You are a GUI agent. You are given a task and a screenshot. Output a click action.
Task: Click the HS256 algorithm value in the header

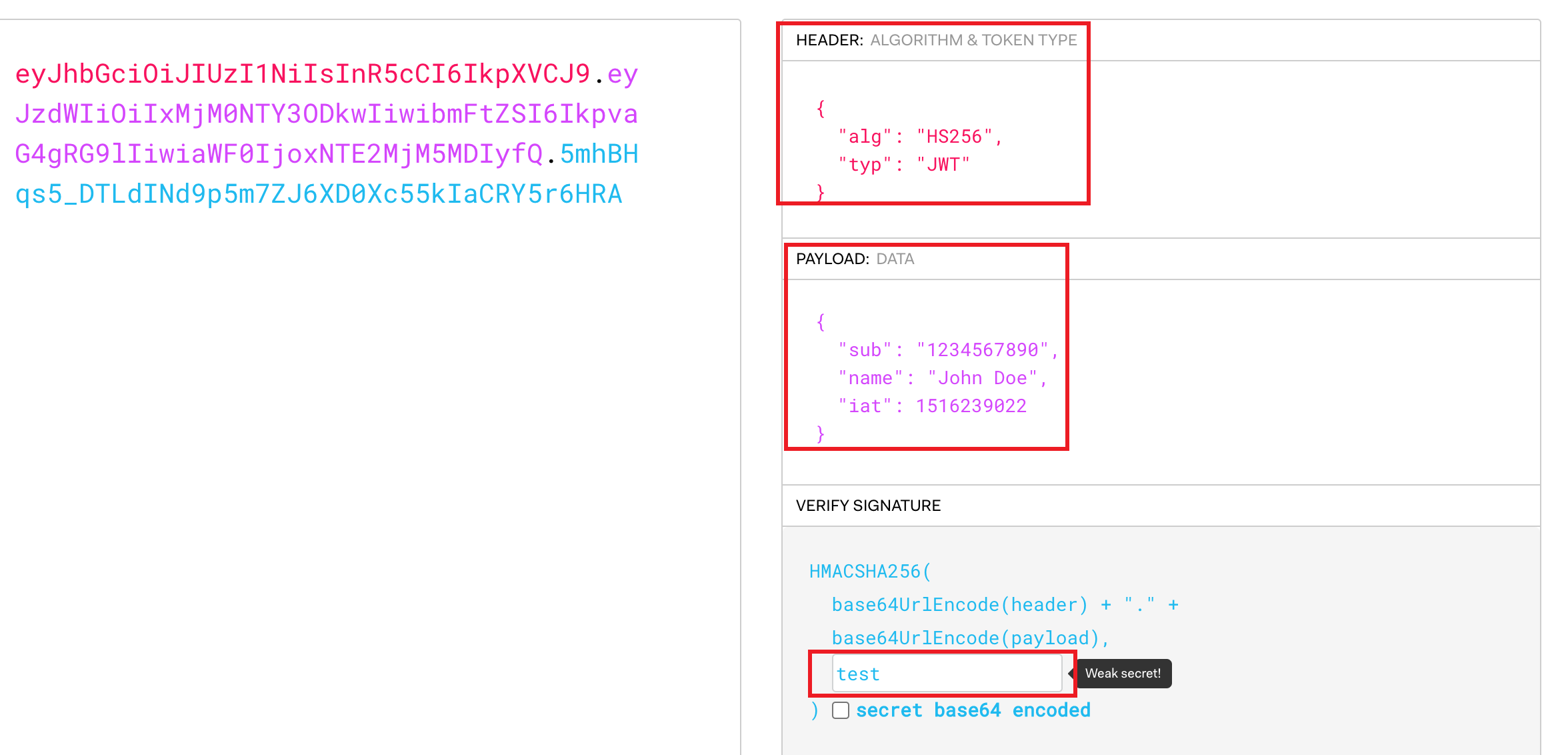(960, 136)
